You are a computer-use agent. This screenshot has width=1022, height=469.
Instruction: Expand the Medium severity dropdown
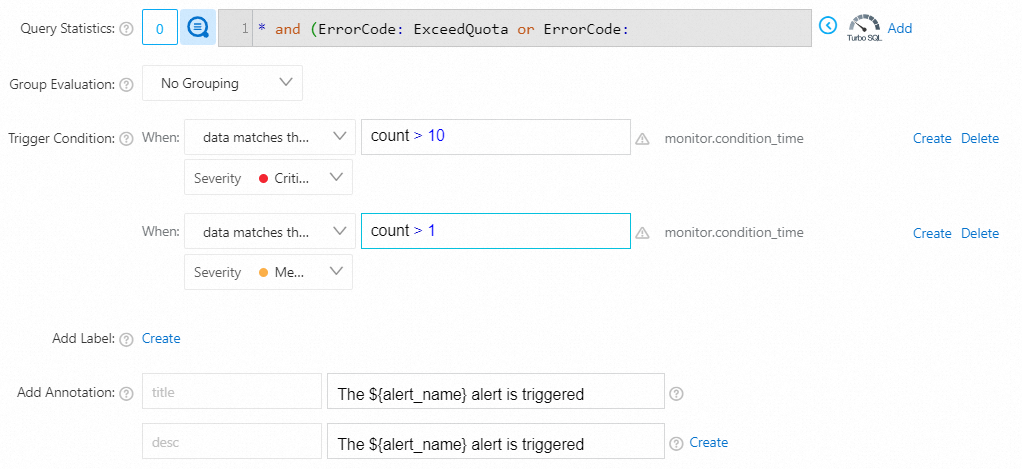pyautogui.click(x=268, y=272)
